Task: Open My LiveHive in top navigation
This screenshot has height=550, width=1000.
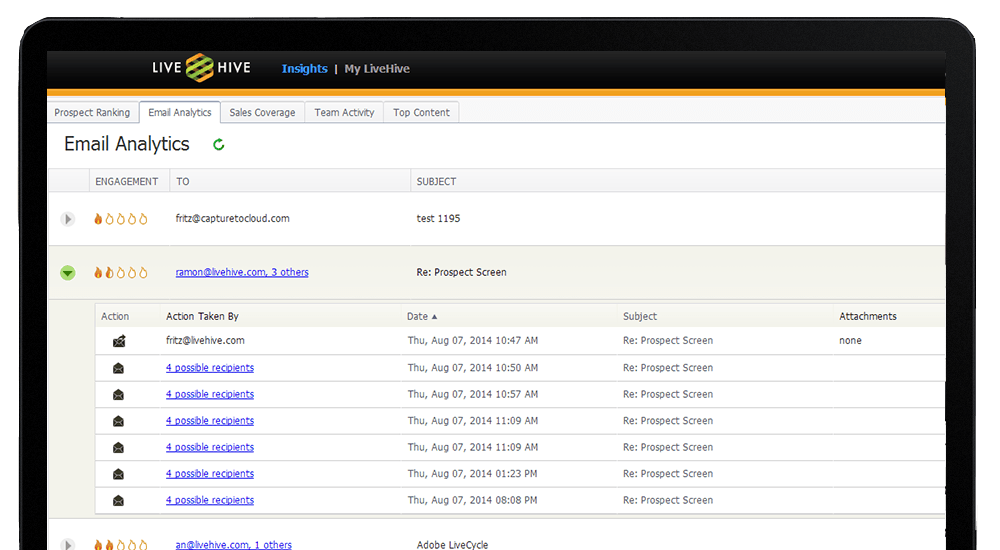Action: coord(377,68)
